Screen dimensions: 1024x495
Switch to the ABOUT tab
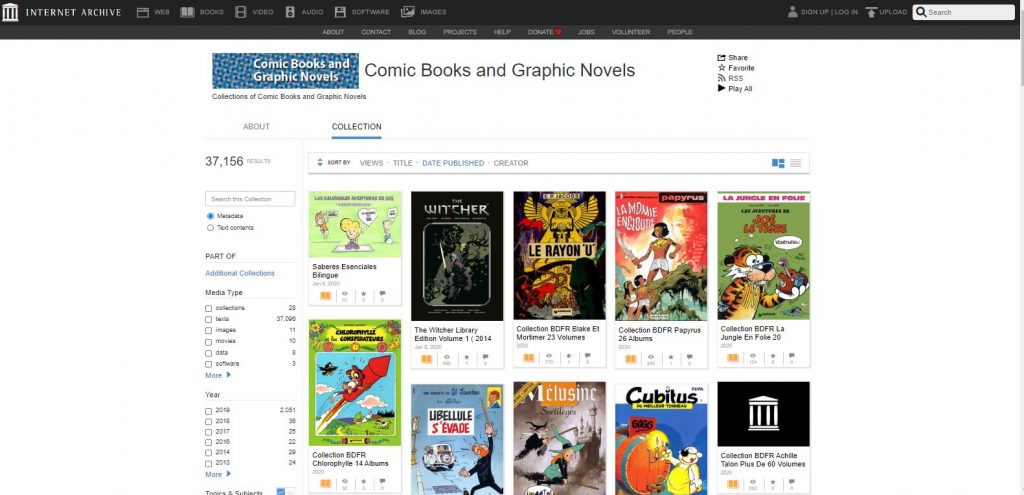pos(256,127)
